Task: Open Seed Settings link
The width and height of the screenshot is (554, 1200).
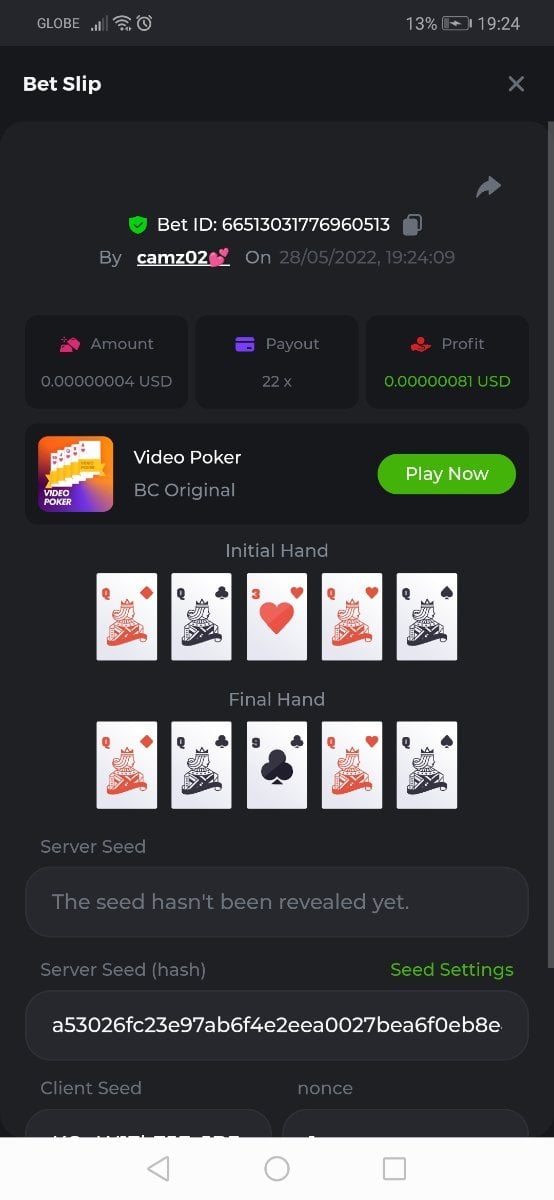Action: point(452,970)
